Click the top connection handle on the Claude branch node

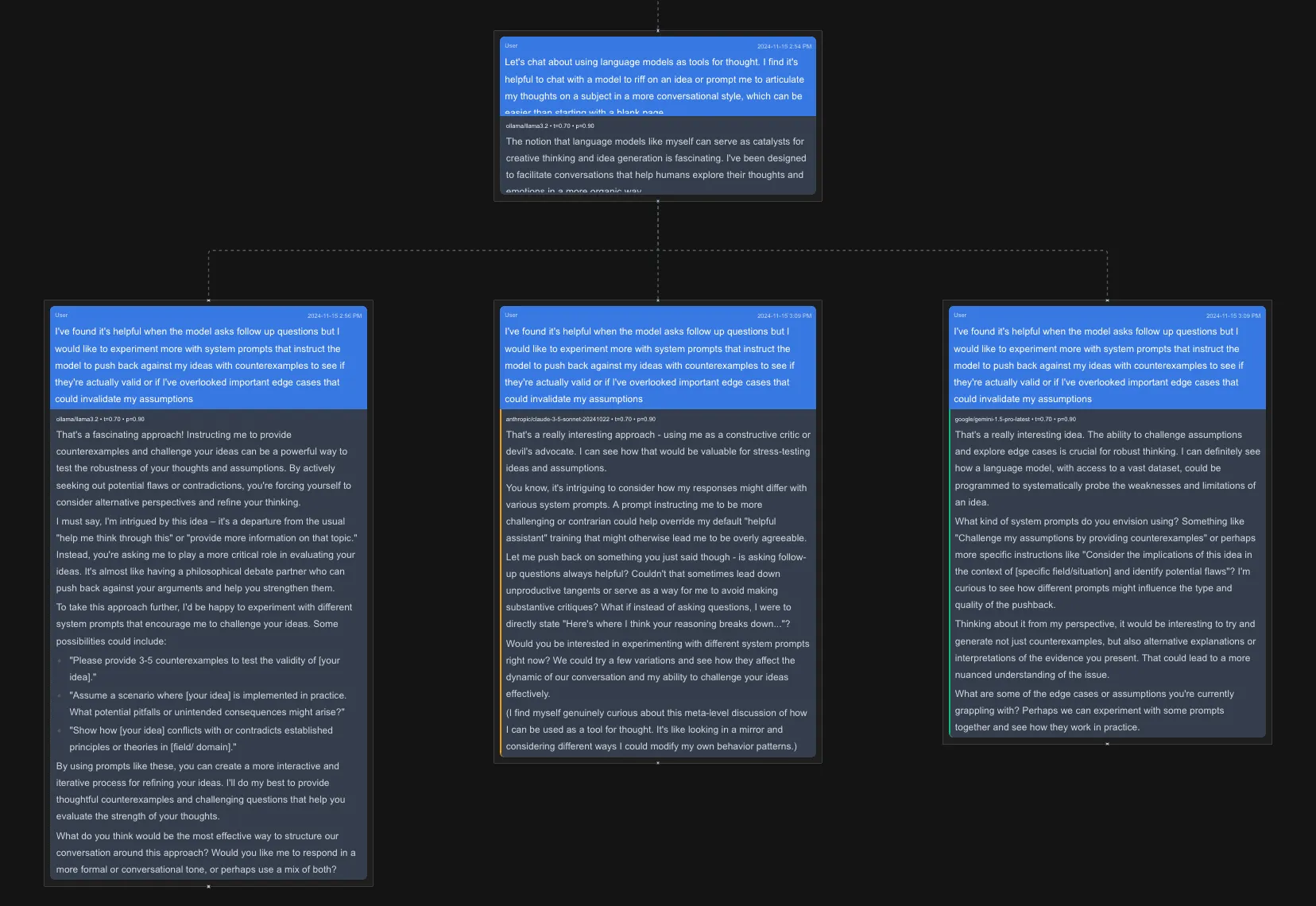click(x=657, y=302)
